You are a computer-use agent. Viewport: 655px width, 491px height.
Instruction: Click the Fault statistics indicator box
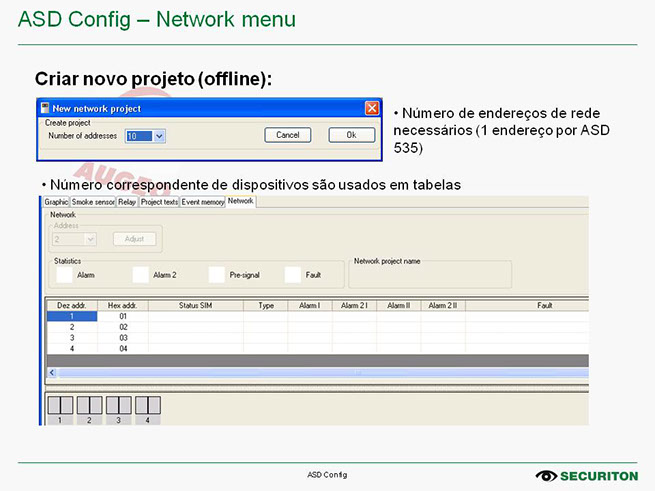coord(292,273)
